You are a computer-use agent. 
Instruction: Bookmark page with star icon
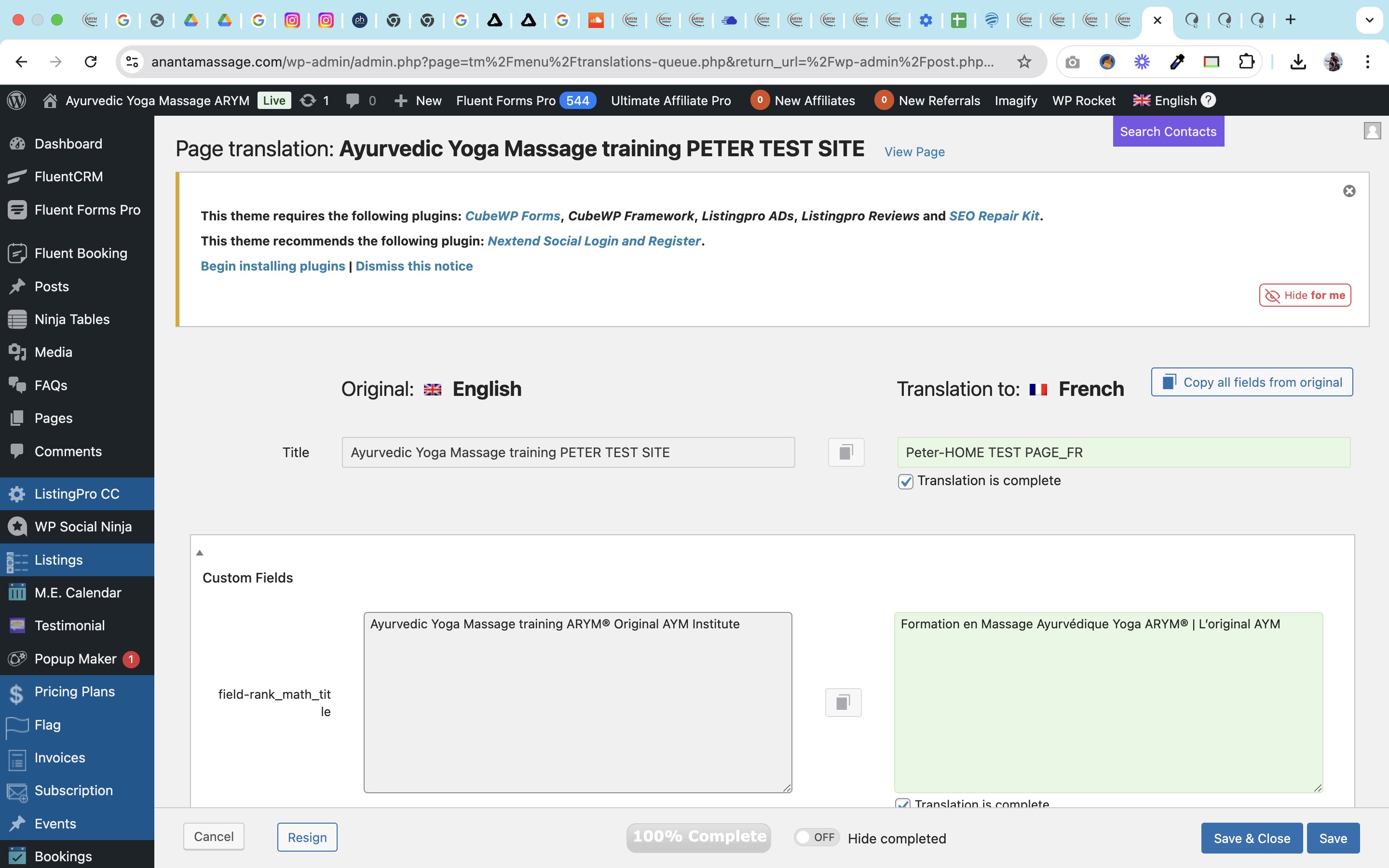click(x=1024, y=61)
